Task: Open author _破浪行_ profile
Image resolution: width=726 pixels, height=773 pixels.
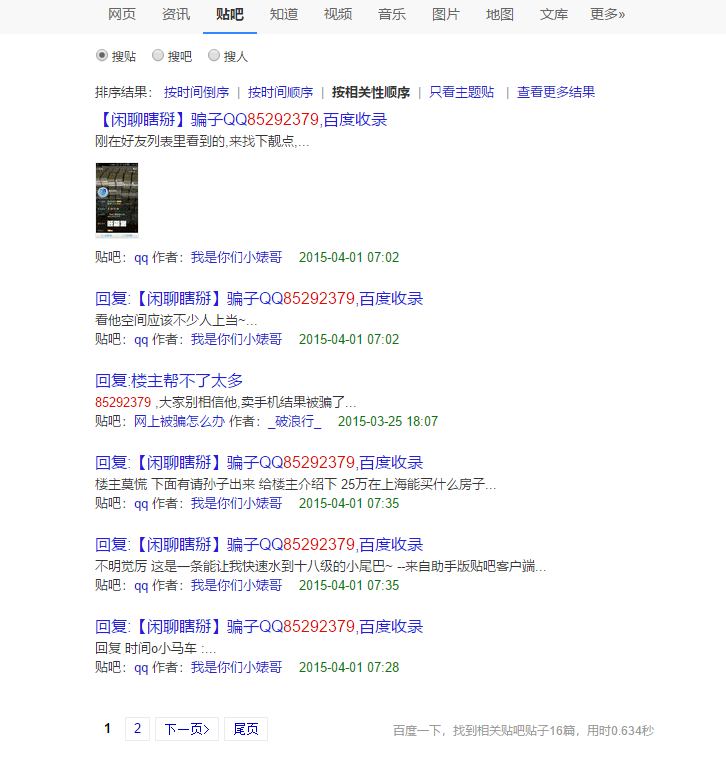Action: click(x=295, y=422)
